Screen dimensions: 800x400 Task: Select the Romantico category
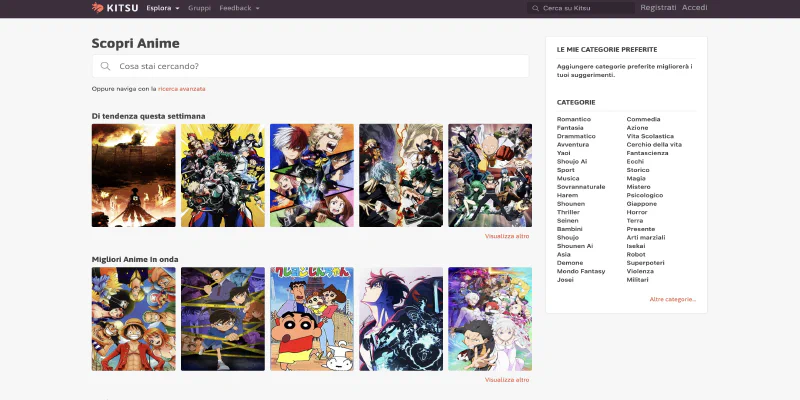[x=574, y=119]
